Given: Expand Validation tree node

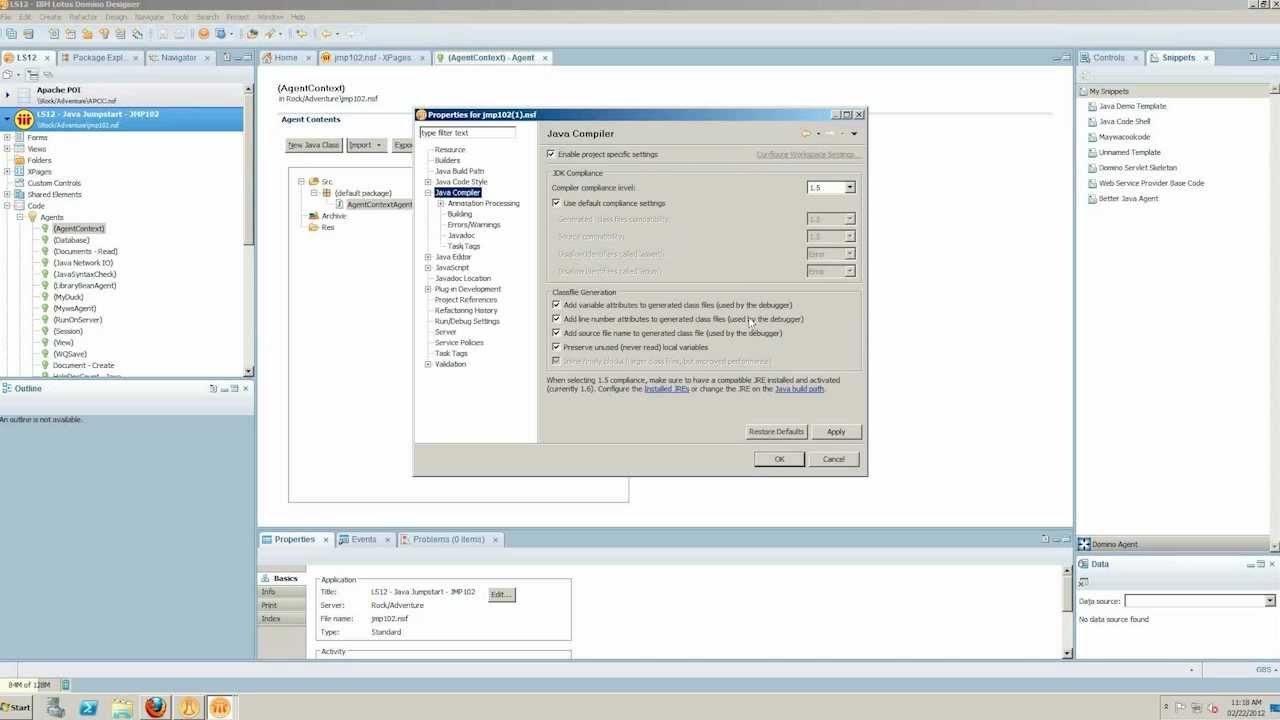Looking at the screenshot, I should tap(428, 364).
